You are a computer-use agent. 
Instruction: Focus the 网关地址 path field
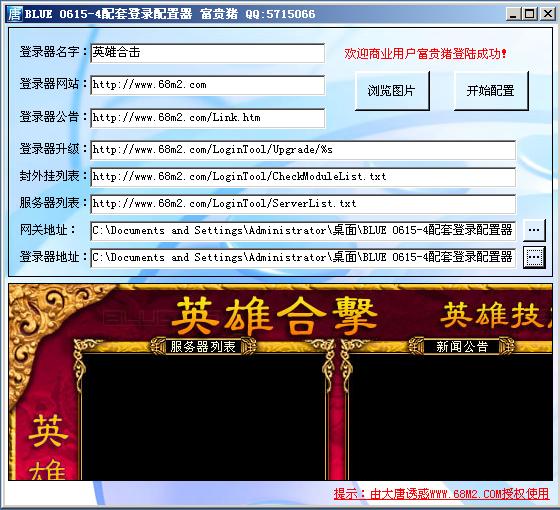[x=303, y=231]
